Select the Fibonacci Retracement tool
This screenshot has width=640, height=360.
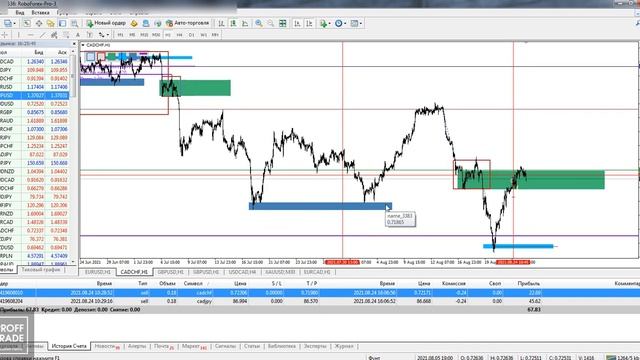pyautogui.click(x=66, y=35)
